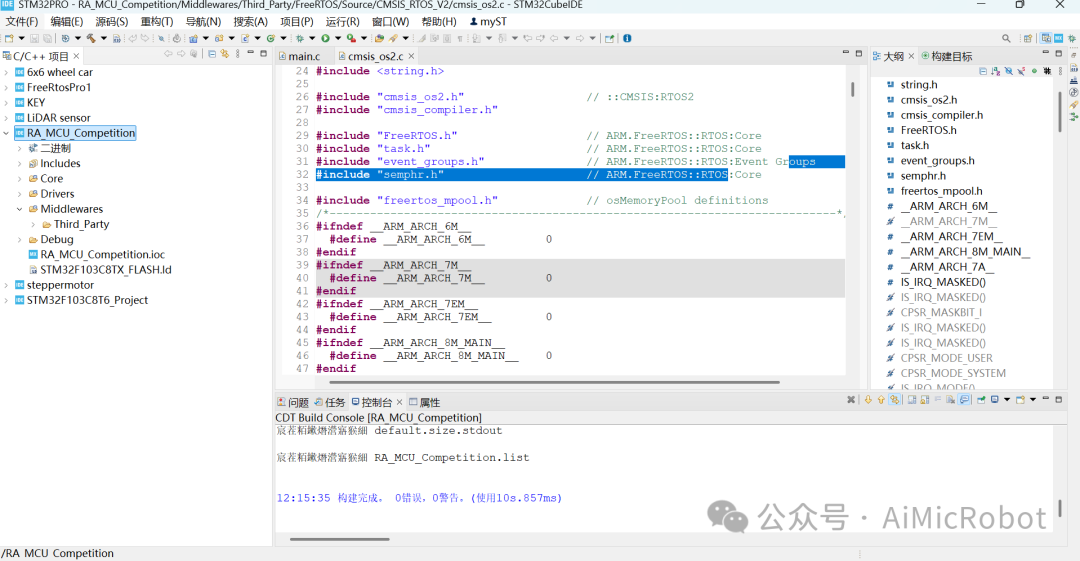Toggle the group macros icon in outline
1080x561 pixels.
1047,71
